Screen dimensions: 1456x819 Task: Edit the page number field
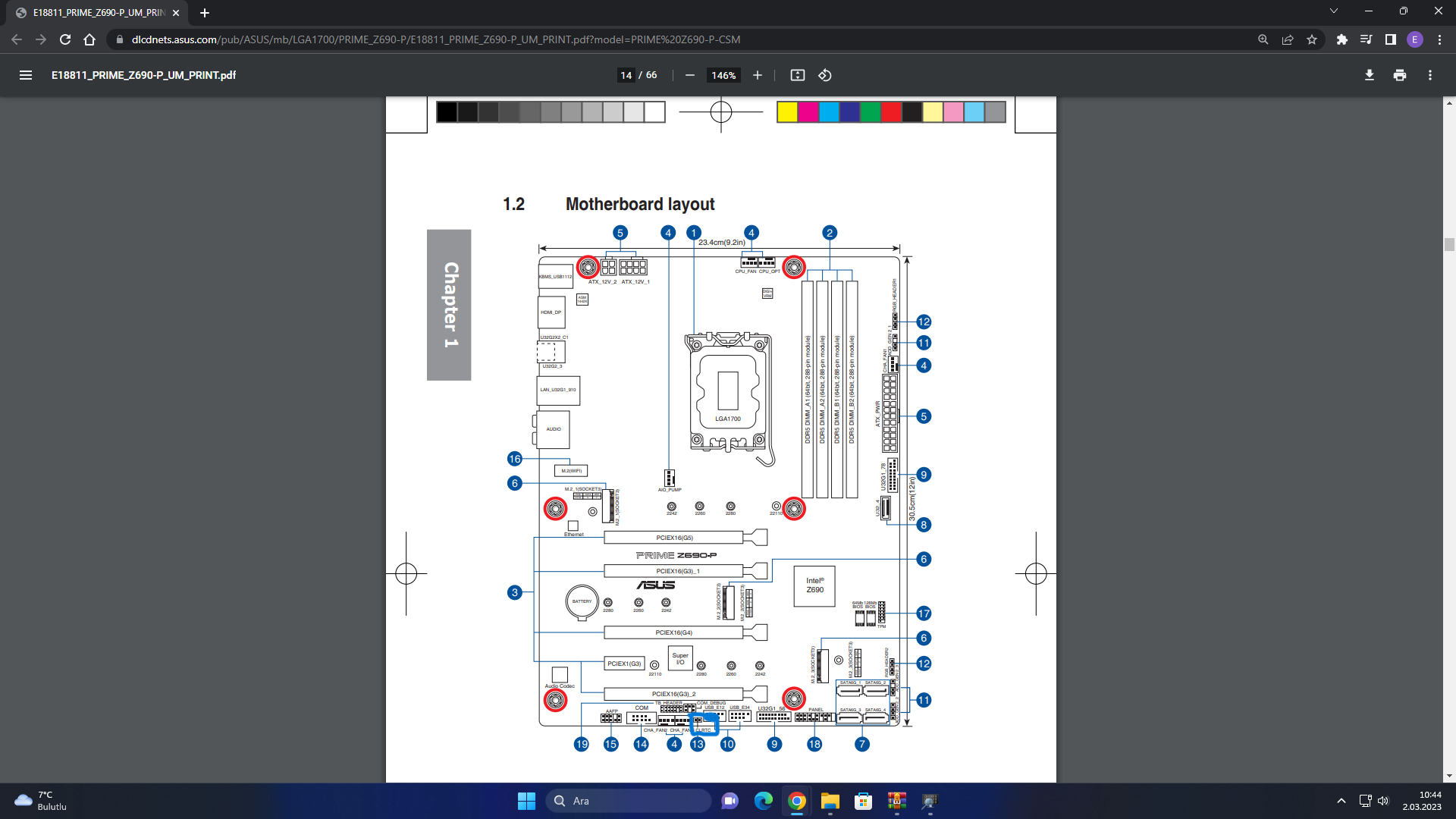[x=626, y=75]
